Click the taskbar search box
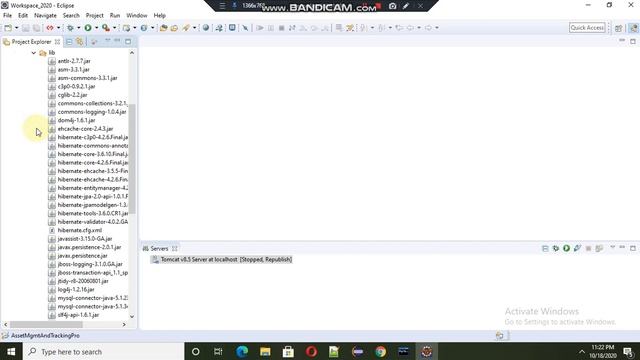The height and width of the screenshot is (360, 640). pyautogui.click(x=104, y=351)
